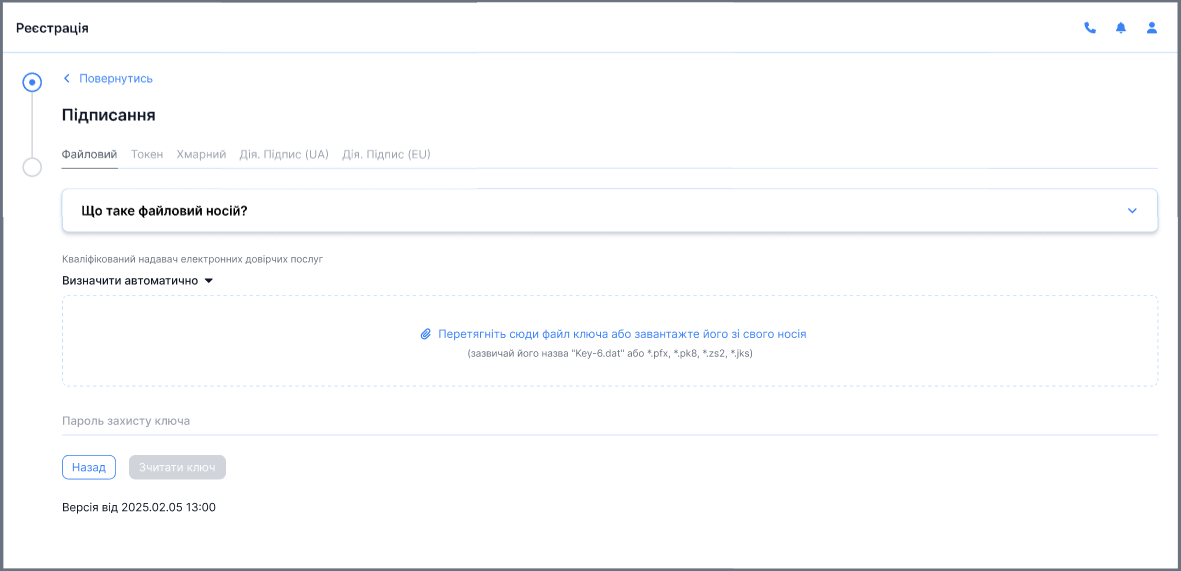Expand the Що таке файловий носій? chevron
The width and height of the screenshot is (1181, 571).
click(x=1132, y=211)
